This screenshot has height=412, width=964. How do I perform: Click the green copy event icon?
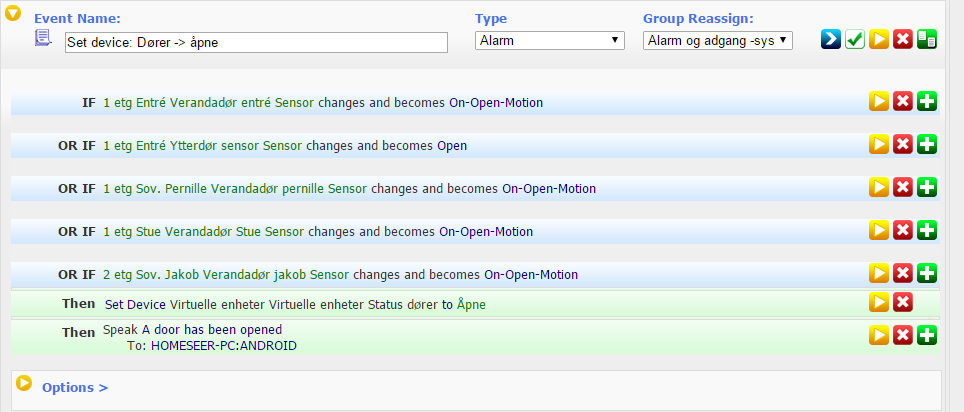coord(926,39)
